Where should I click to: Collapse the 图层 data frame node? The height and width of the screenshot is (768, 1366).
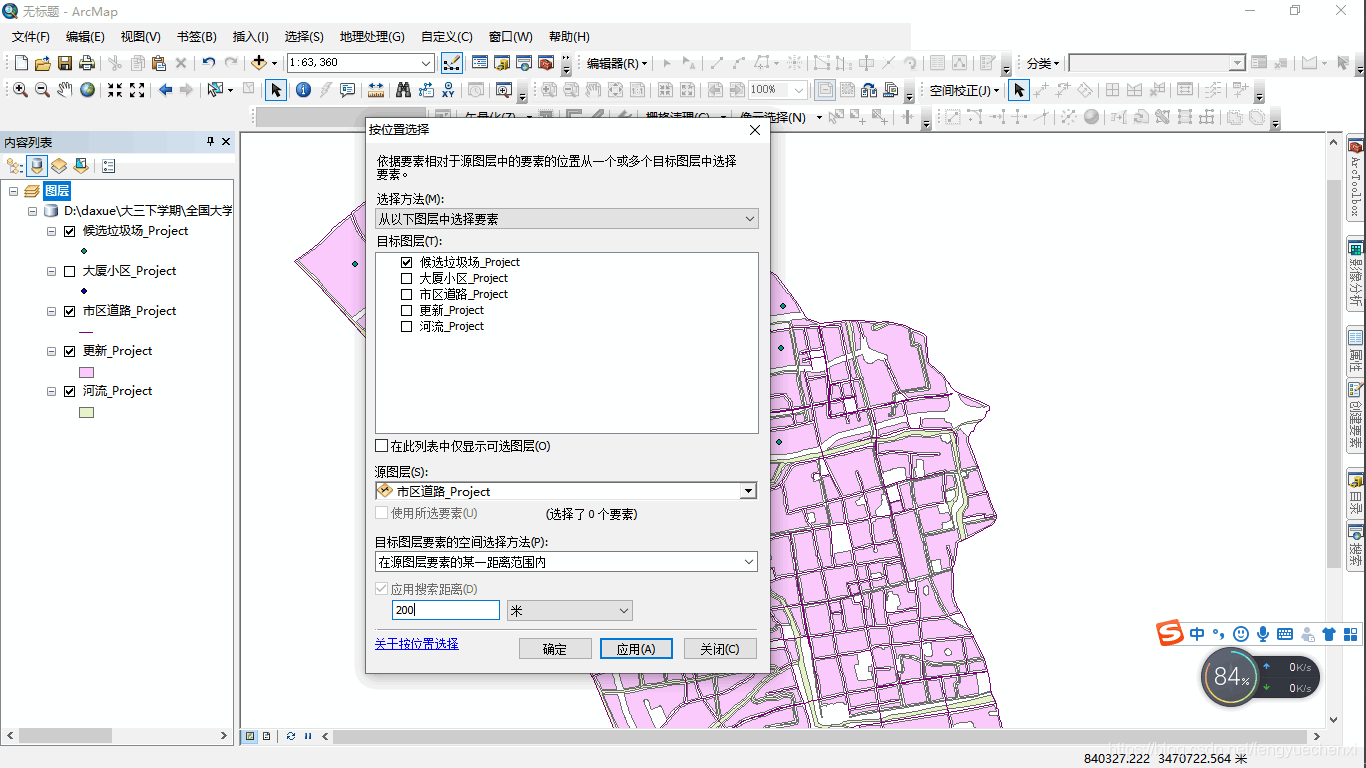pyautogui.click(x=14, y=191)
